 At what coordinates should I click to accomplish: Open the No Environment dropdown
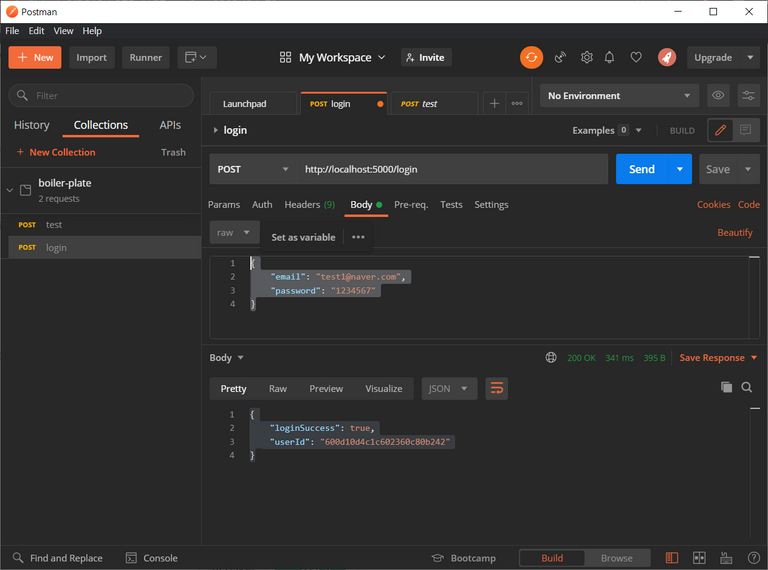pyautogui.click(x=619, y=95)
